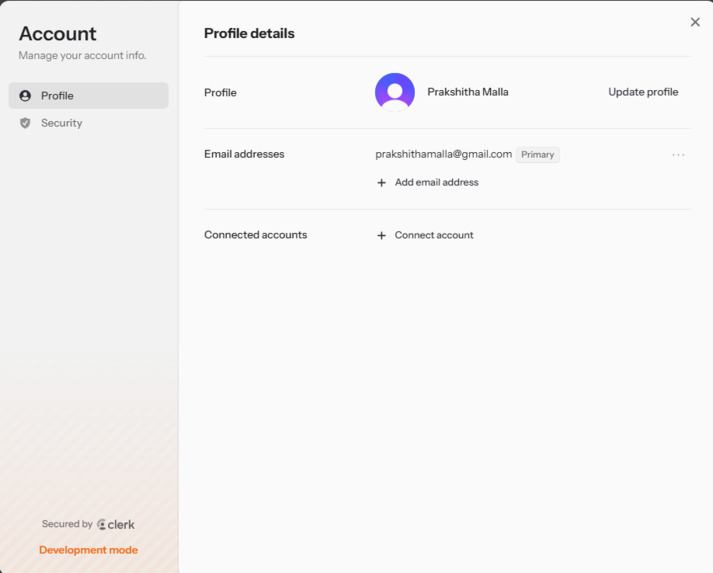Viewport: 713px width, 573px height.
Task: Click the Security shield icon
Action: pos(25,123)
